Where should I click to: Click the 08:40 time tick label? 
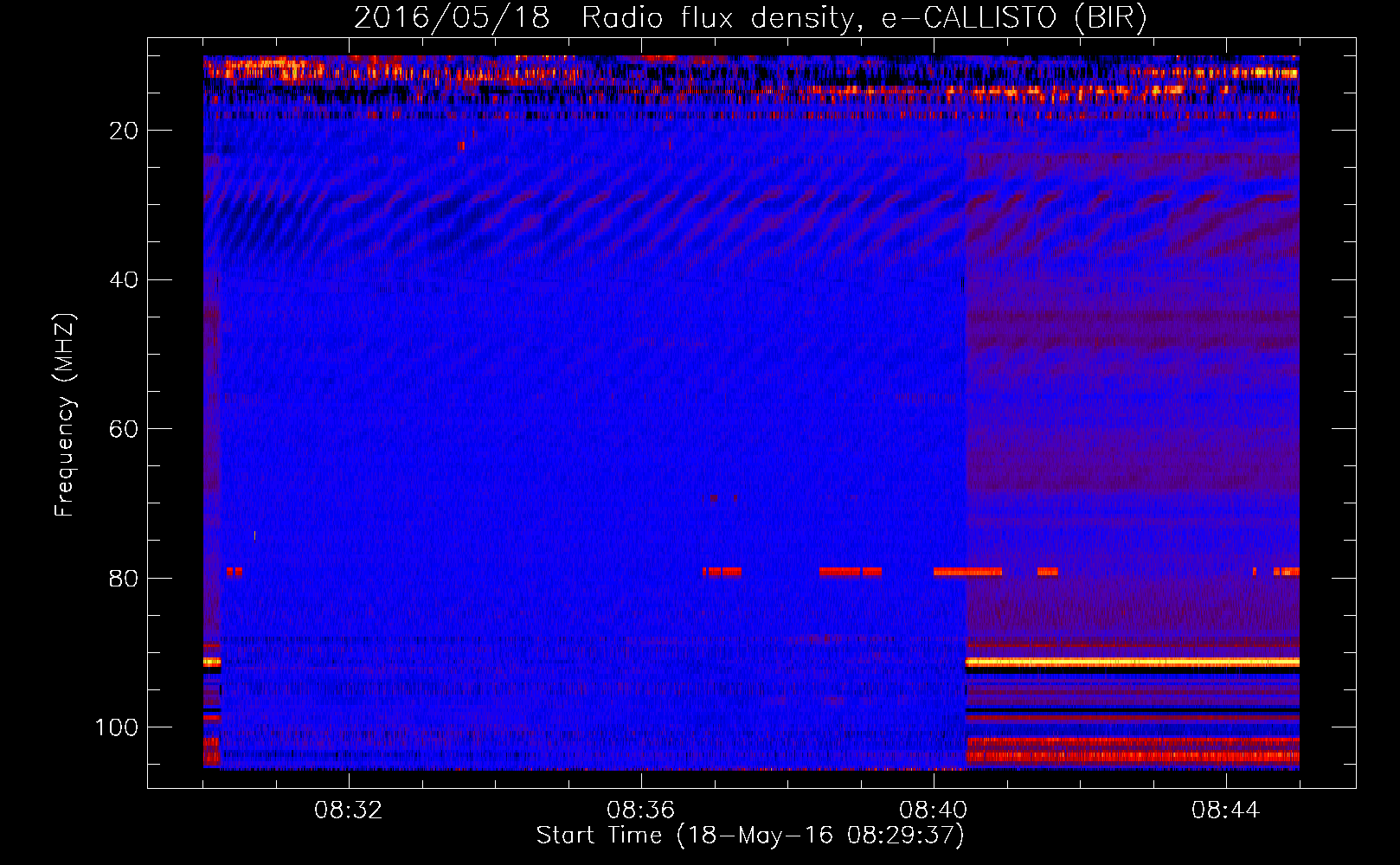click(x=934, y=811)
